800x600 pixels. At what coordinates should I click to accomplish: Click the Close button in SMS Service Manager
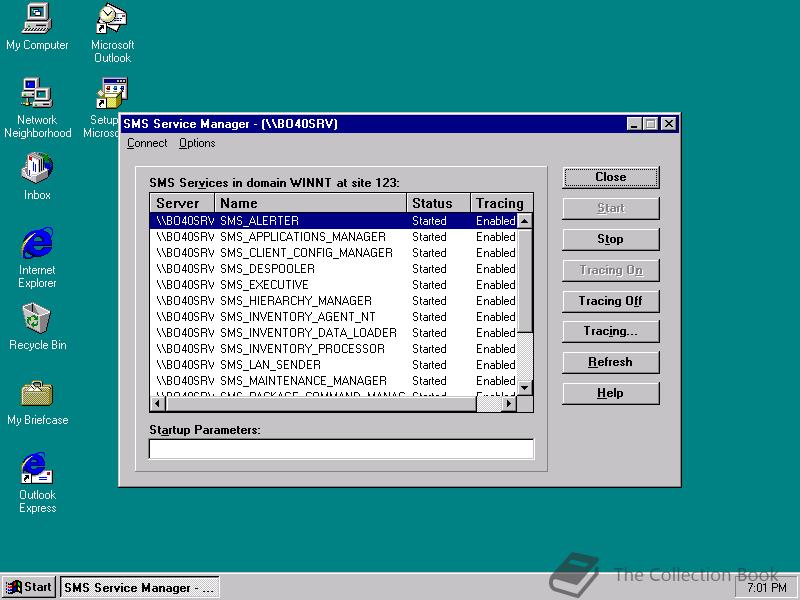[611, 177]
